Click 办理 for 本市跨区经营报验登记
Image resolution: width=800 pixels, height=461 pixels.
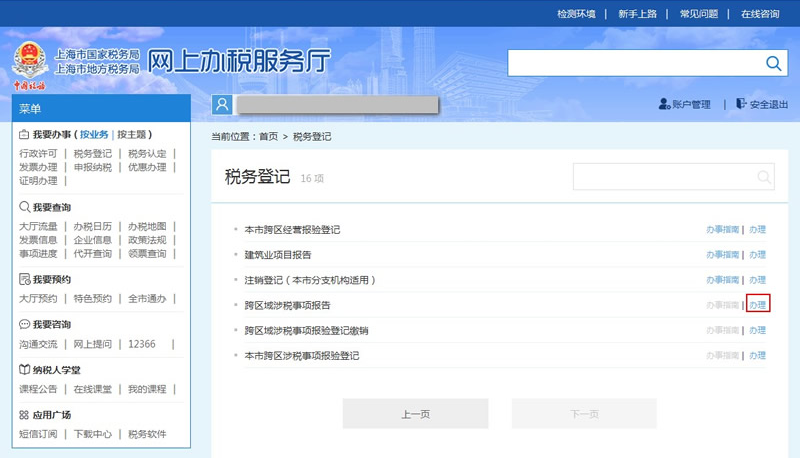(x=758, y=229)
